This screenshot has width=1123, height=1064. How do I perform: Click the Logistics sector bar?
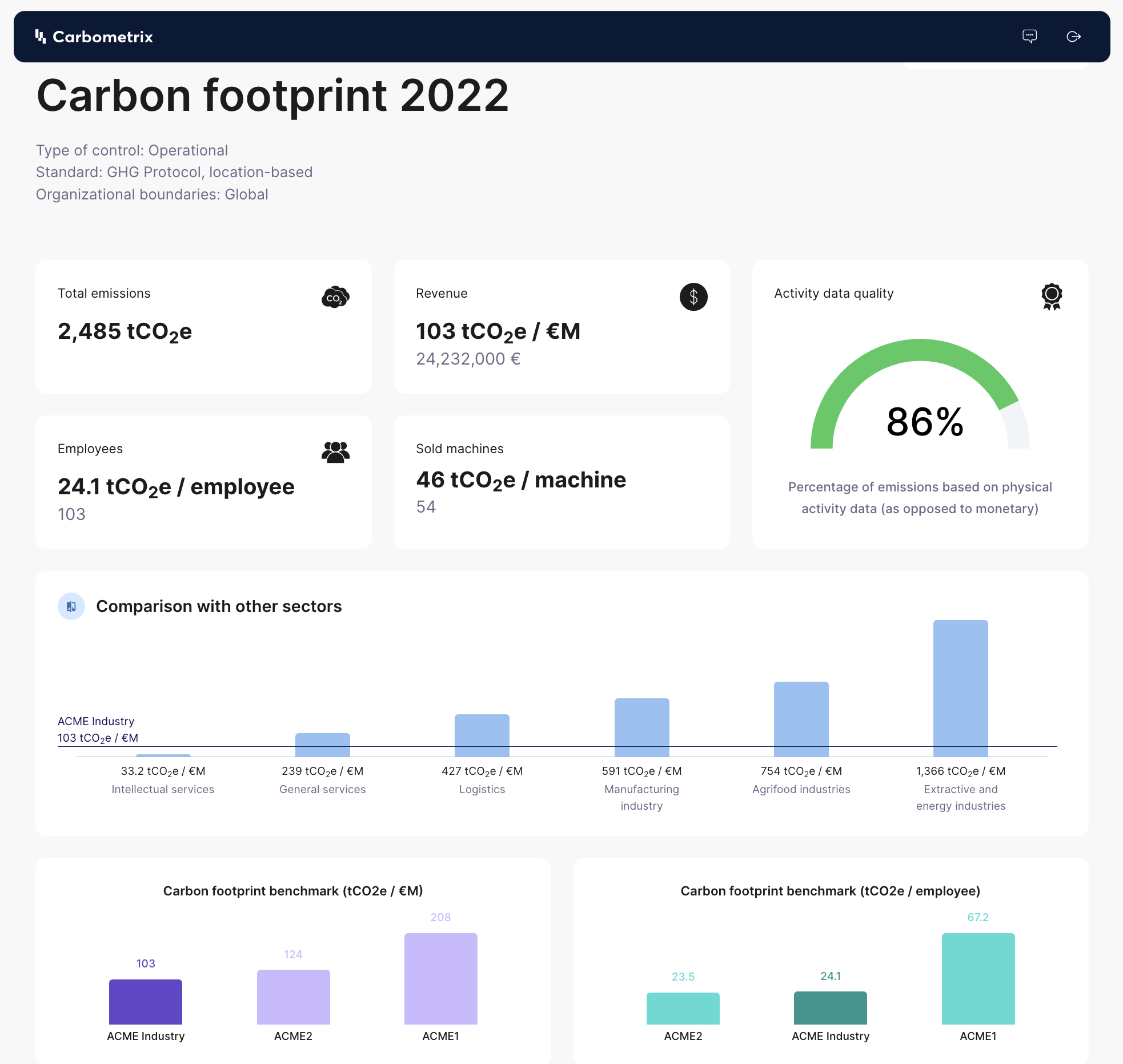coord(482,735)
